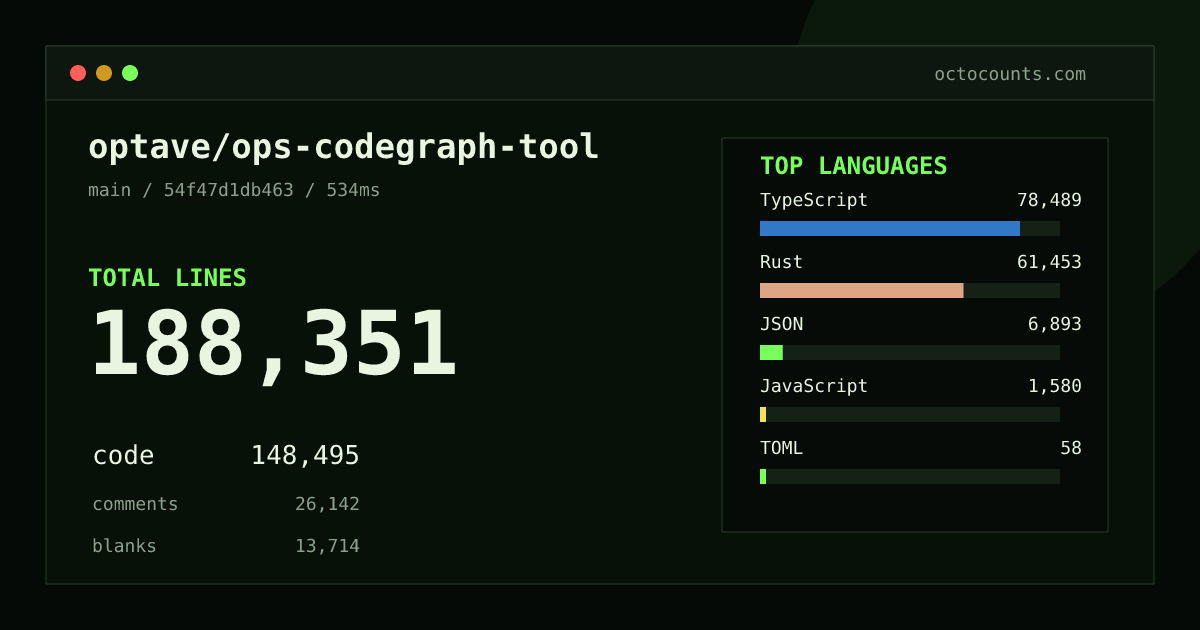Click the 'code' row label
This screenshot has height=630, width=1200.
[x=123, y=456]
